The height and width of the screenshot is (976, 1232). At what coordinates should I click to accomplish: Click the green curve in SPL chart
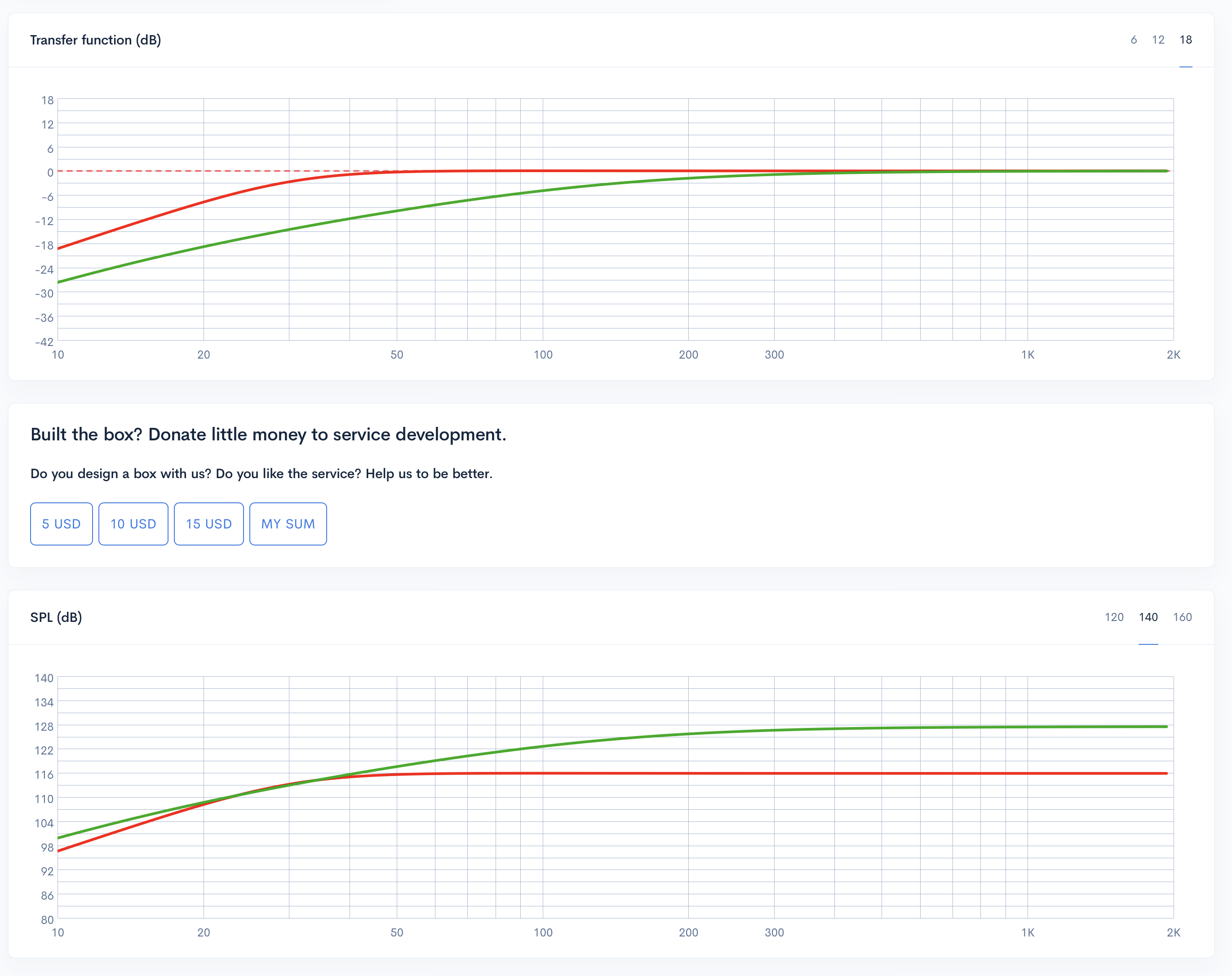pos(689,734)
